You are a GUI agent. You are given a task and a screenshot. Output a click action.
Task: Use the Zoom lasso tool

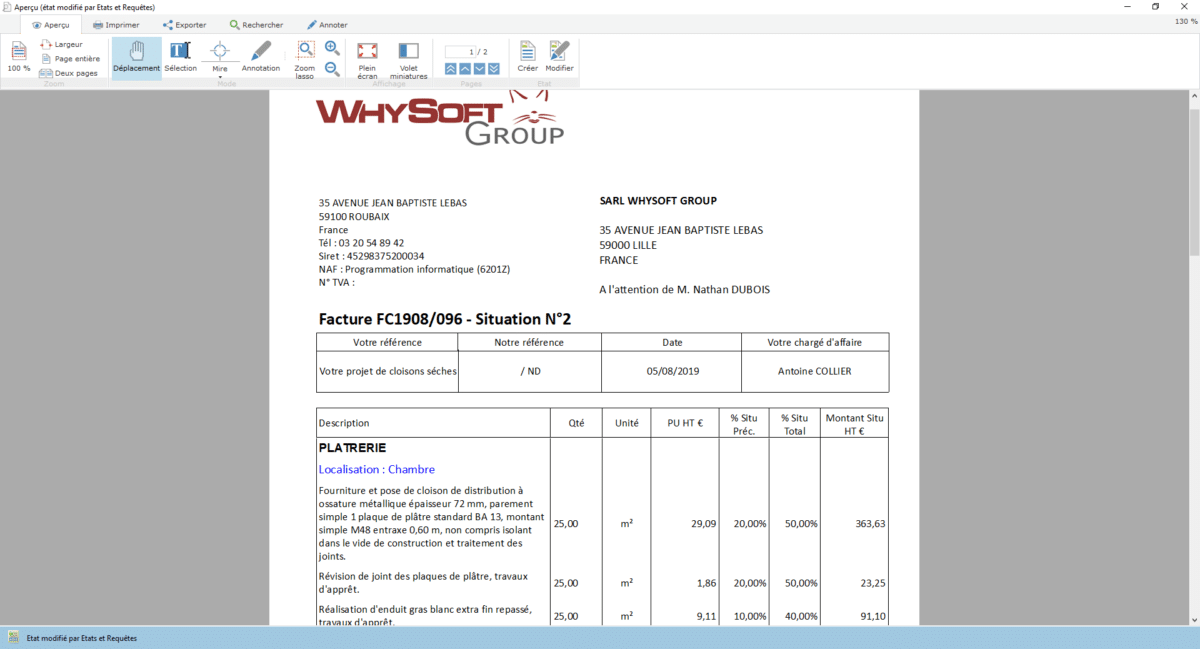(x=305, y=60)
